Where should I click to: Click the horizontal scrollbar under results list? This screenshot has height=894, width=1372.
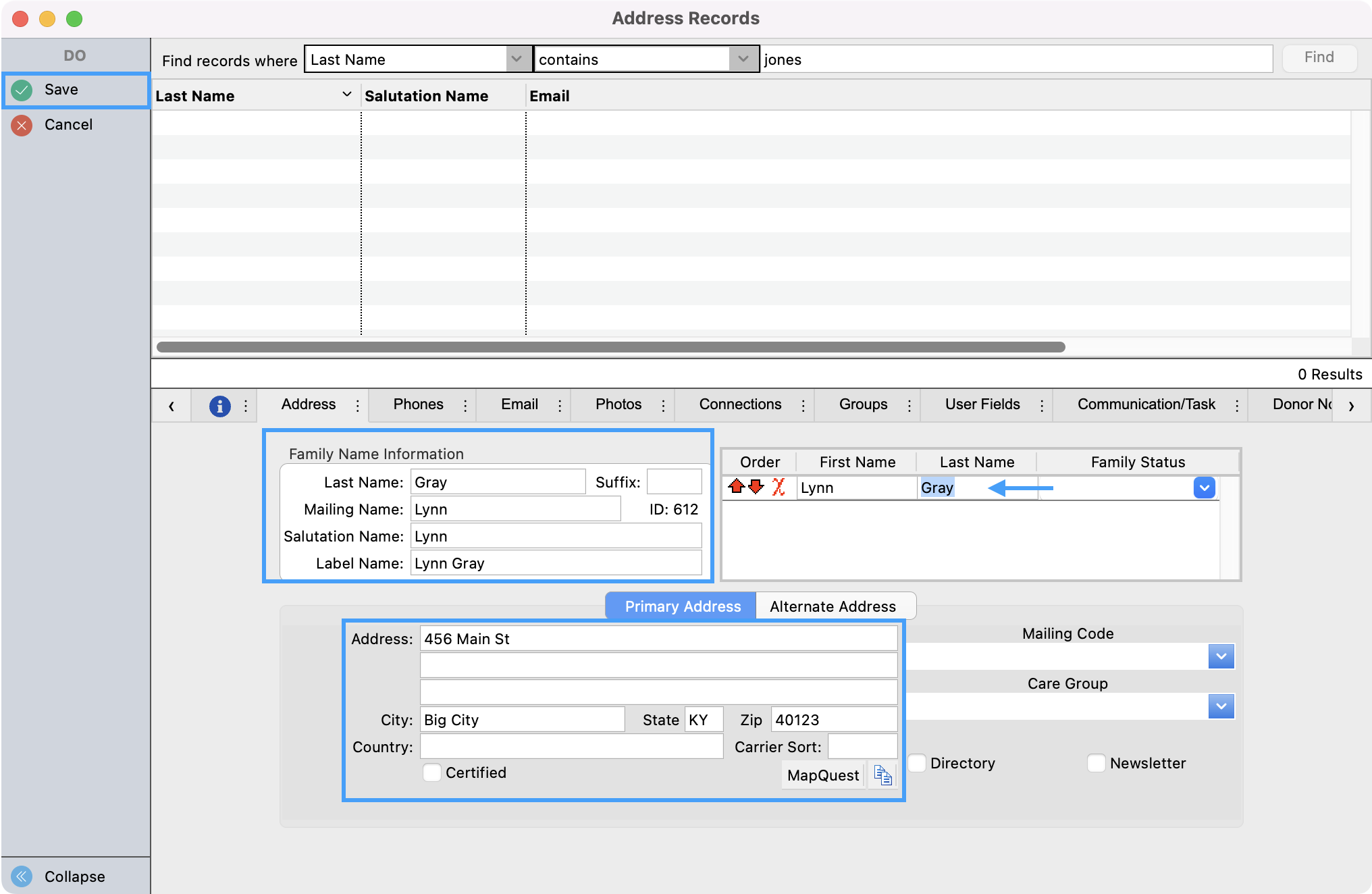(610, 347)
